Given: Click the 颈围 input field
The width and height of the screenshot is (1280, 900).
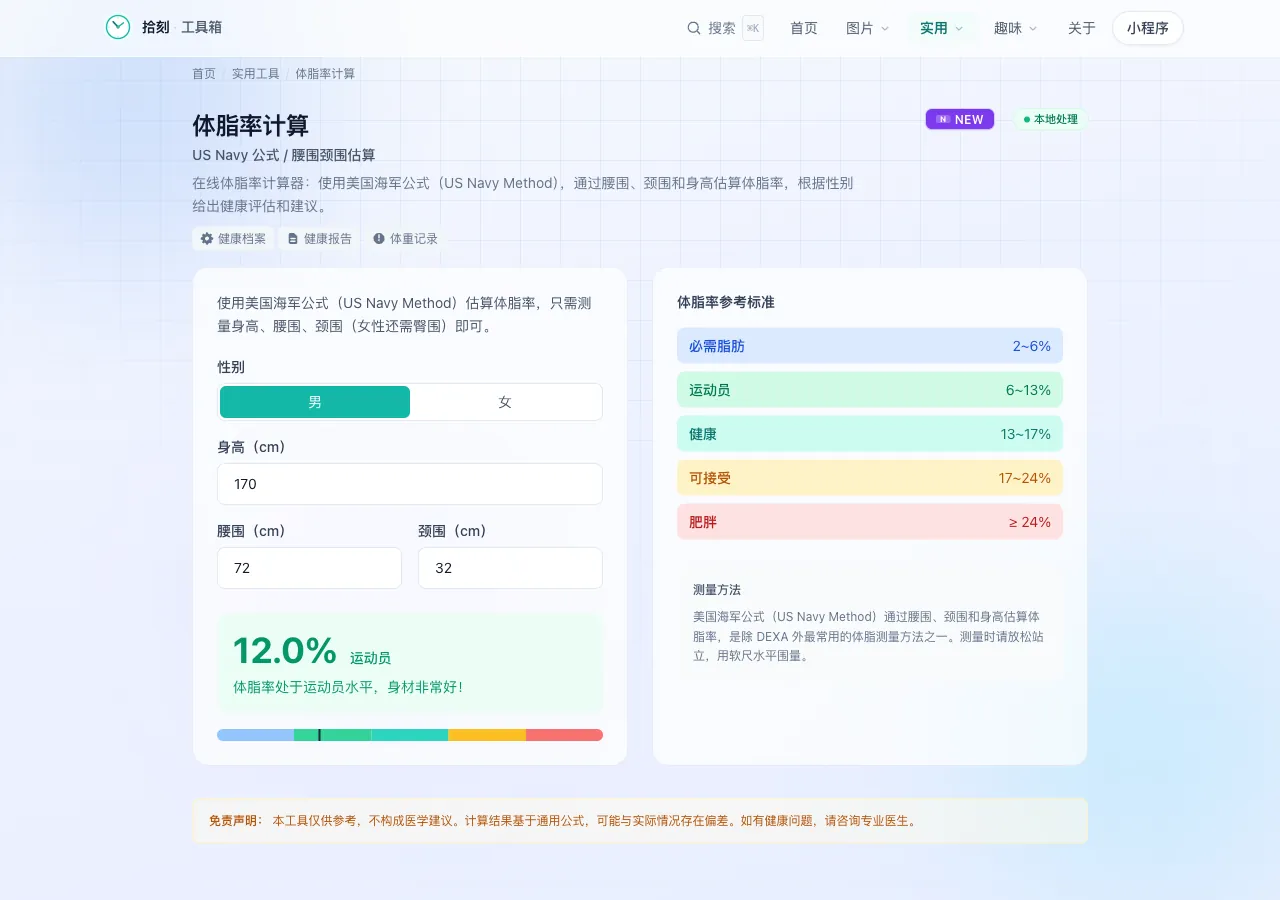Looking at the screenshot, I should click(510, 568).
